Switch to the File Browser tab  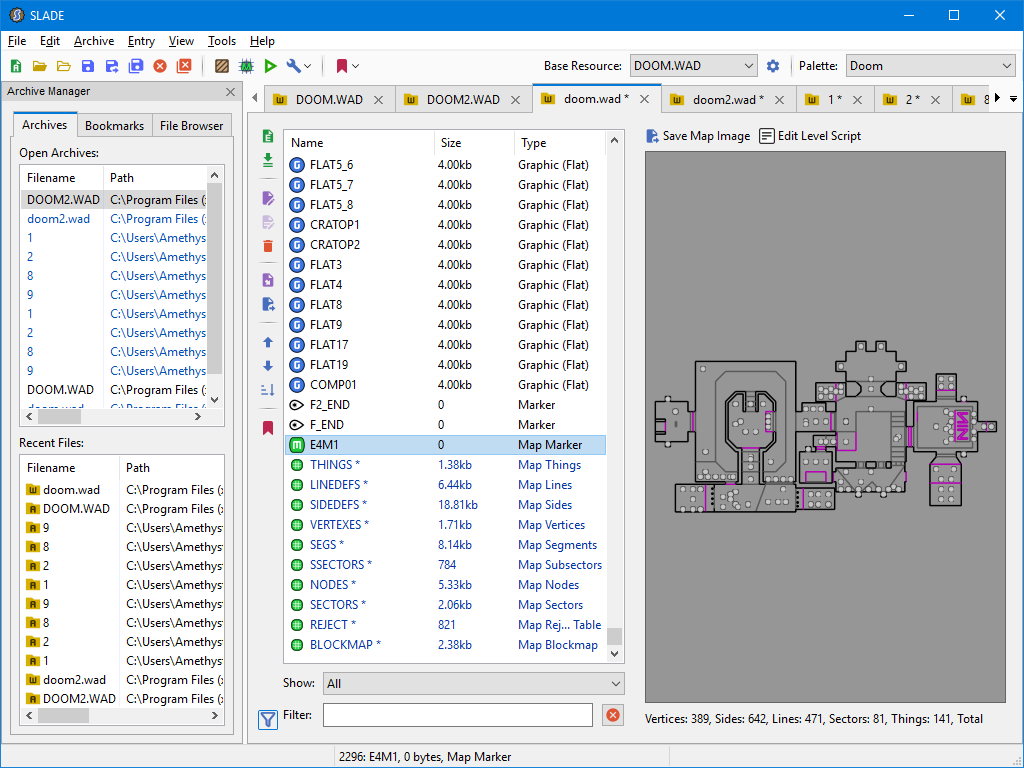coord(192,126)
